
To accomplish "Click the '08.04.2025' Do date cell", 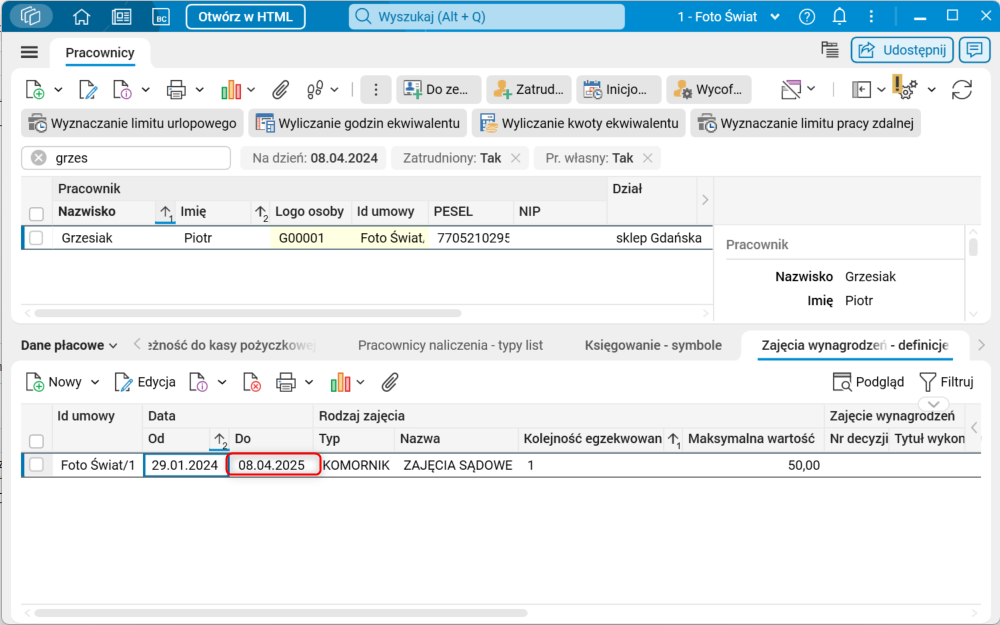I will 274,465.
